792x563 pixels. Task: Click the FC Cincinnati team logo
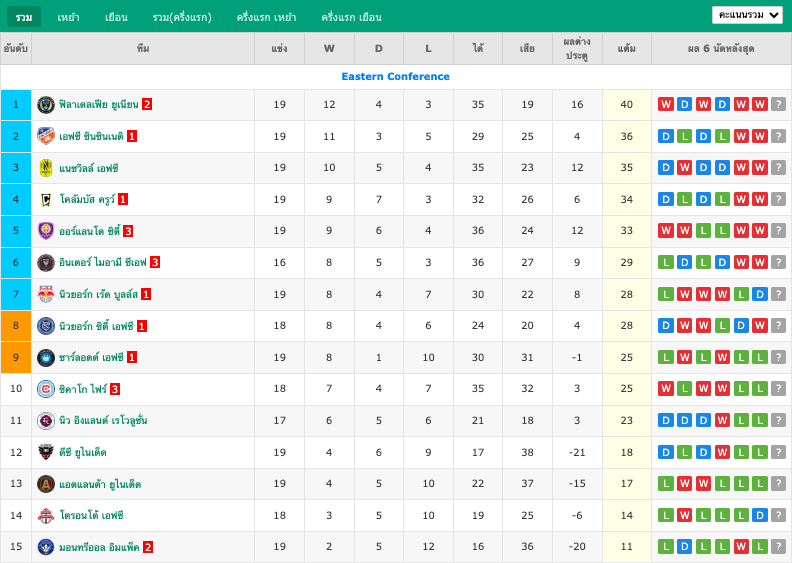[46, 136]
